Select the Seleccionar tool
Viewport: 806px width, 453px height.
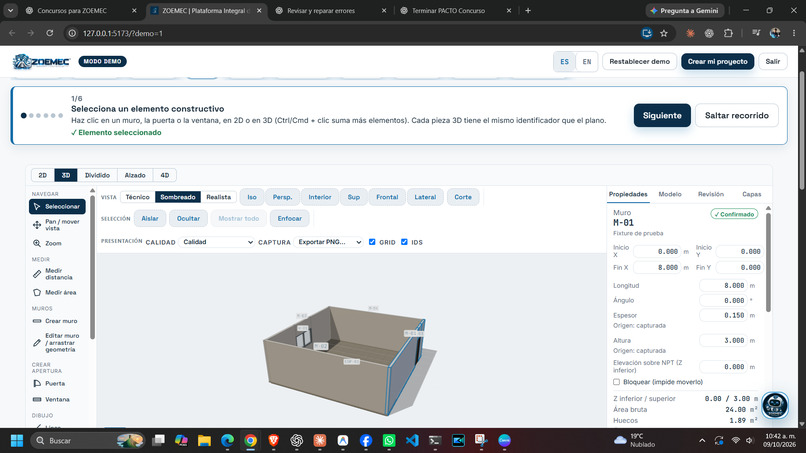57,207
